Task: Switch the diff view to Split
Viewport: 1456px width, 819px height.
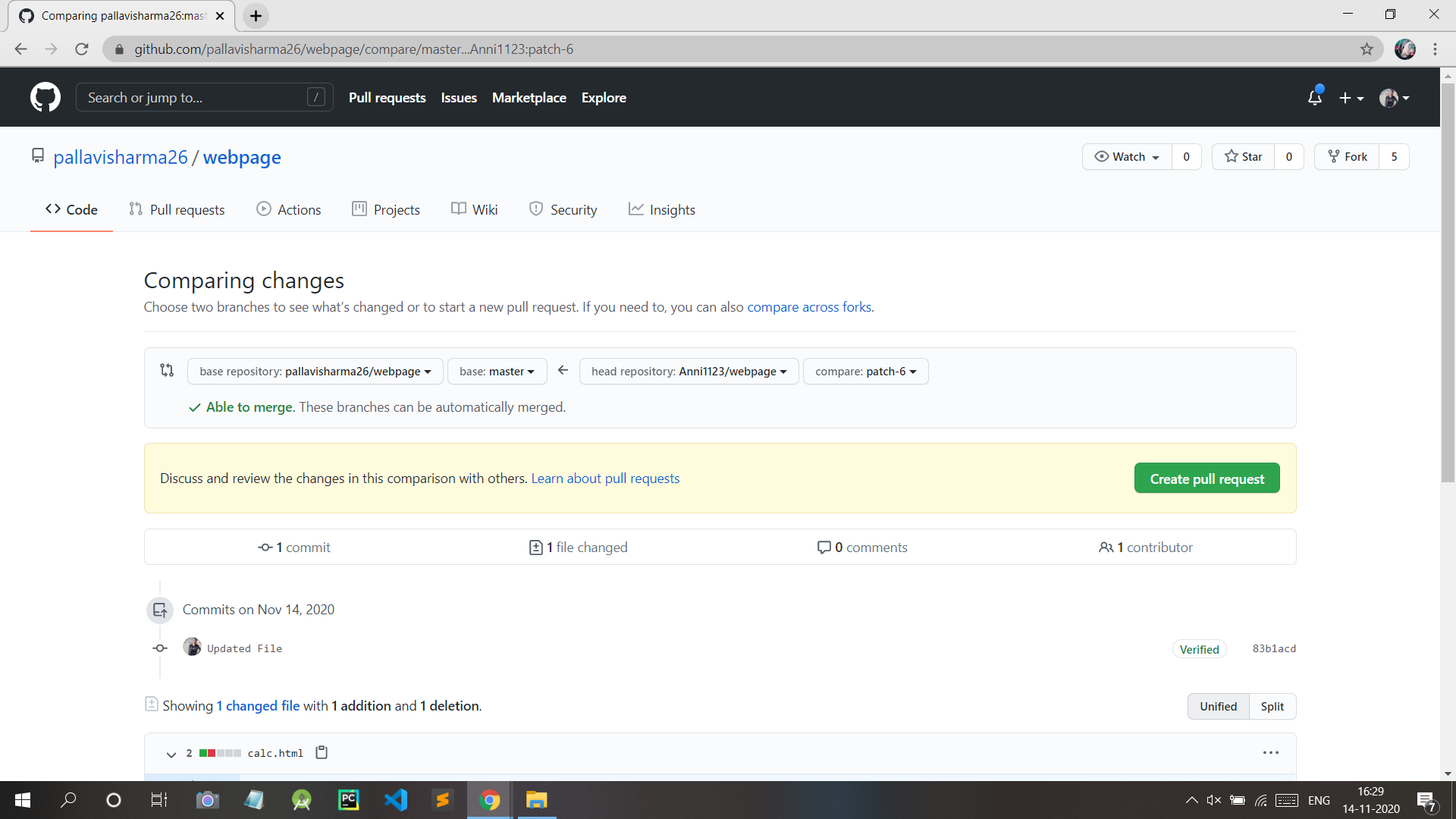Action: pos(1272,706)
